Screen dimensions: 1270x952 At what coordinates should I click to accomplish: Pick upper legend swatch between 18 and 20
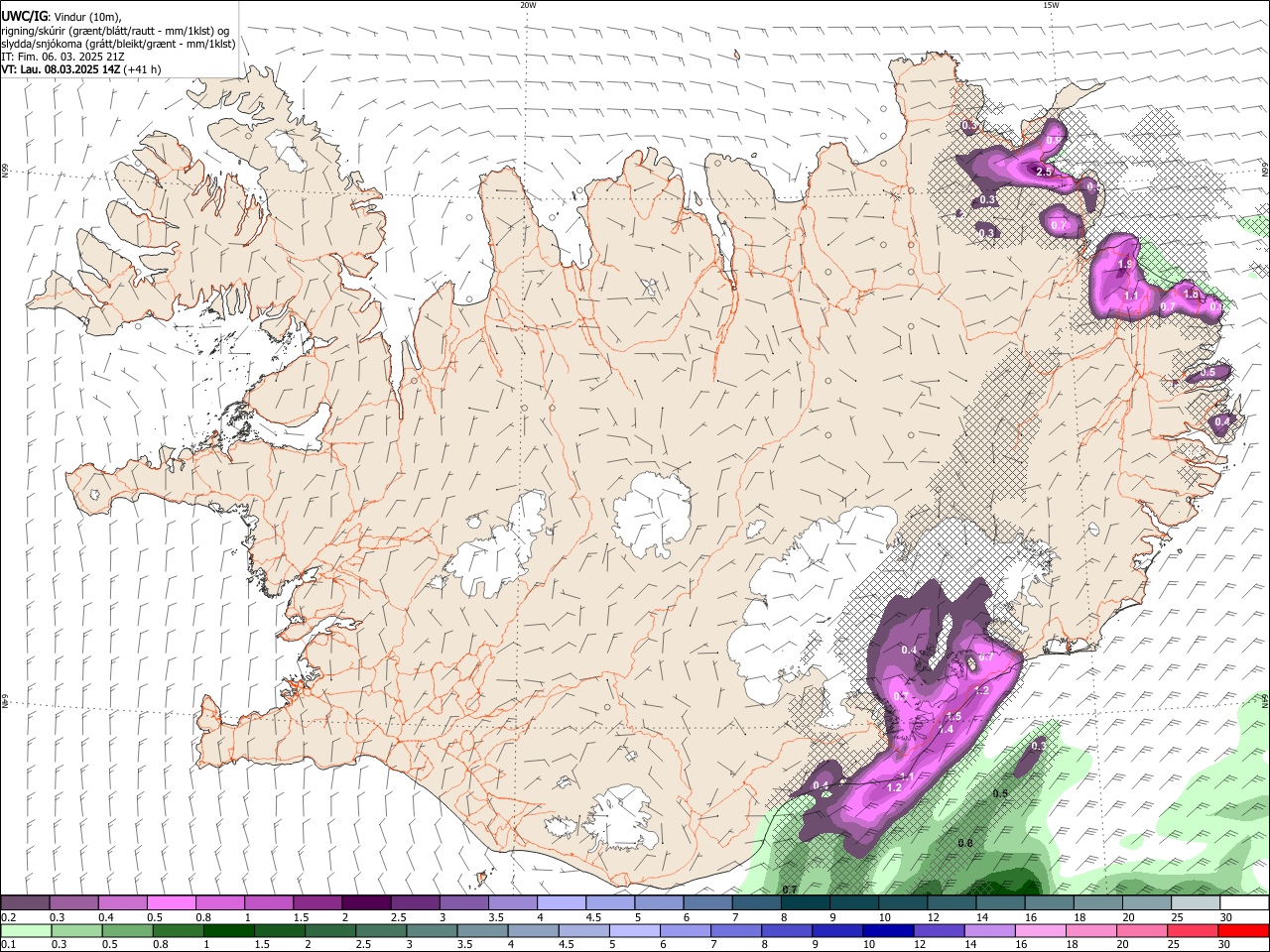[x=1098, y=903]
